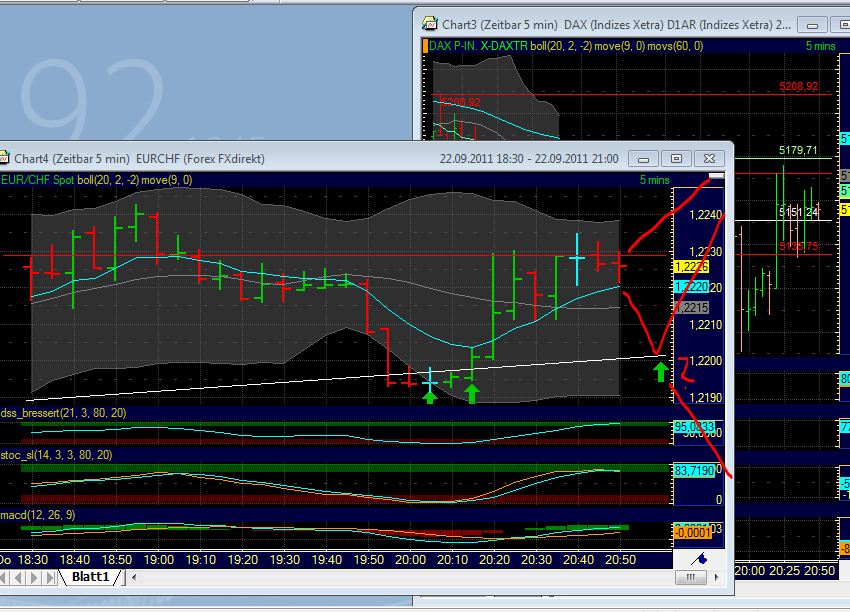This screenshot has height=612, width=850.
Task: Select the EUR/CHF Spot boll indicator label
Action: [96, 180]
